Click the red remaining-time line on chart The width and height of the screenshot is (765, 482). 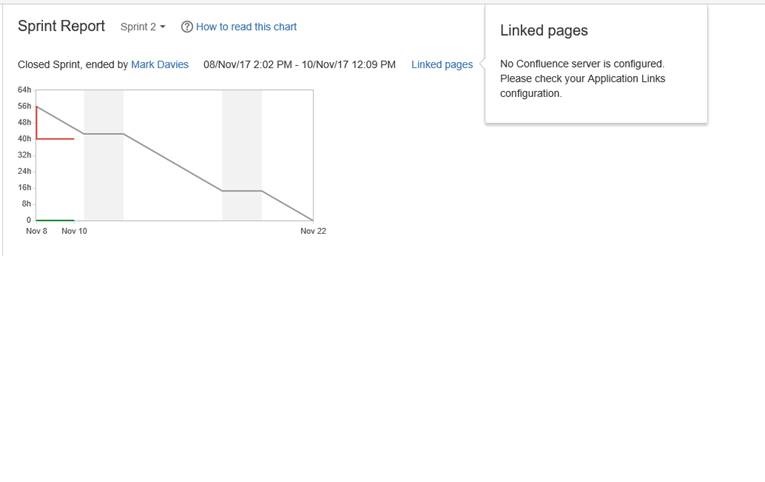point(55,139)
